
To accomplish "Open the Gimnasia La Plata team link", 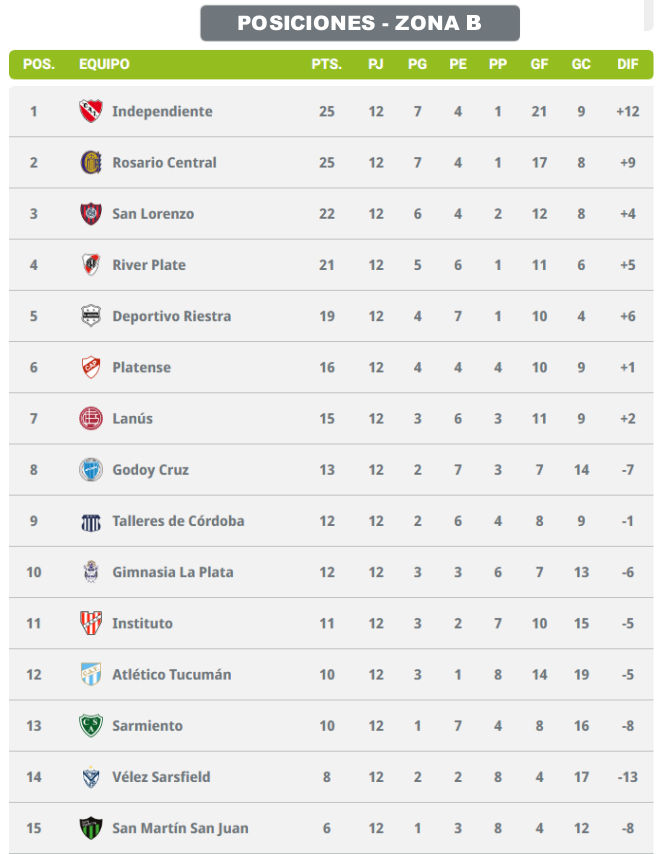I will click(x=172, y=572).
